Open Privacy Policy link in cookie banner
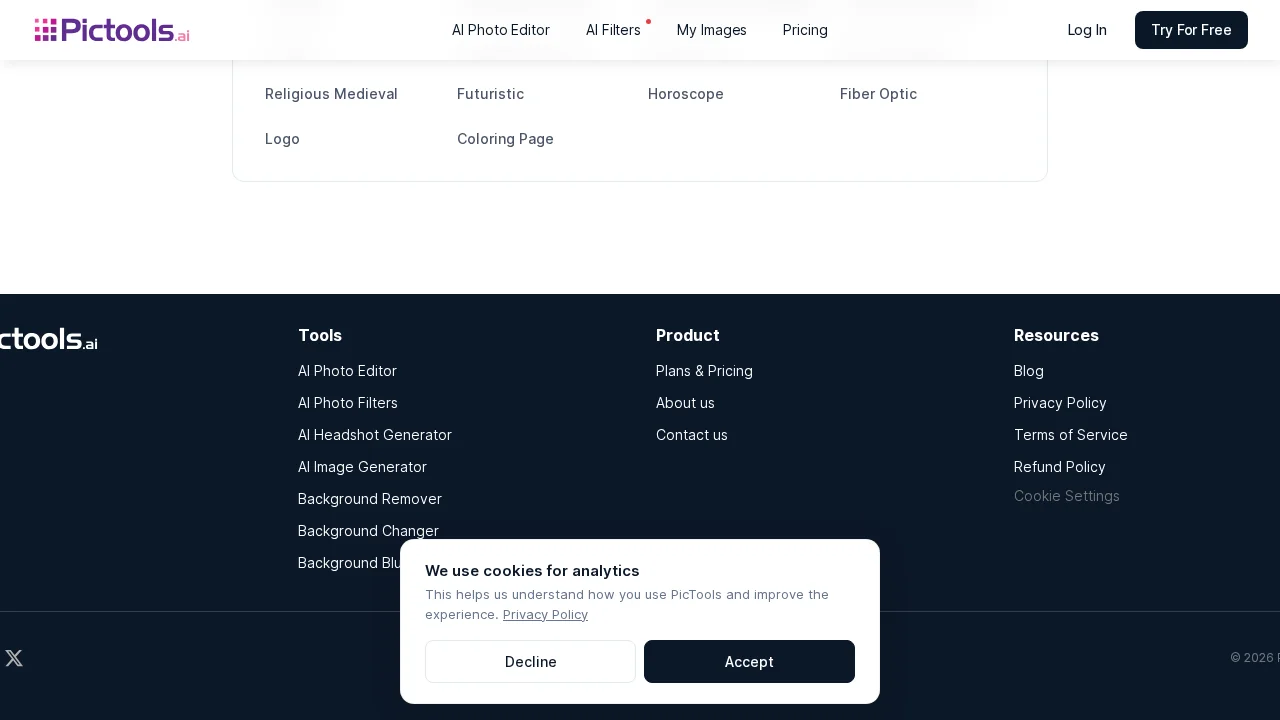 click(545, 615)
